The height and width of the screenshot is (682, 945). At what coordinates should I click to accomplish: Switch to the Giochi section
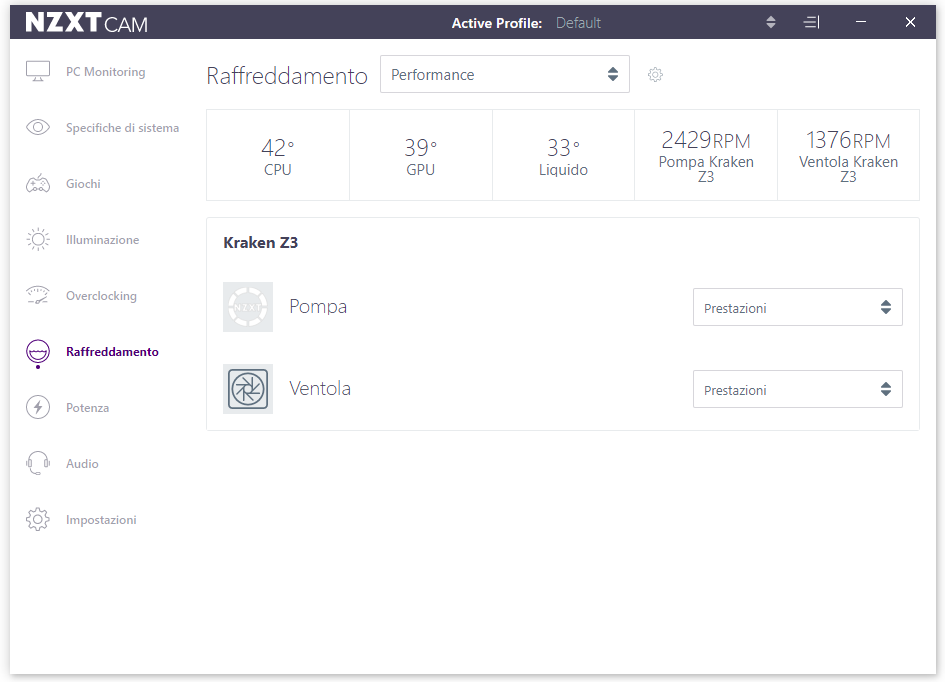(83, 184)
